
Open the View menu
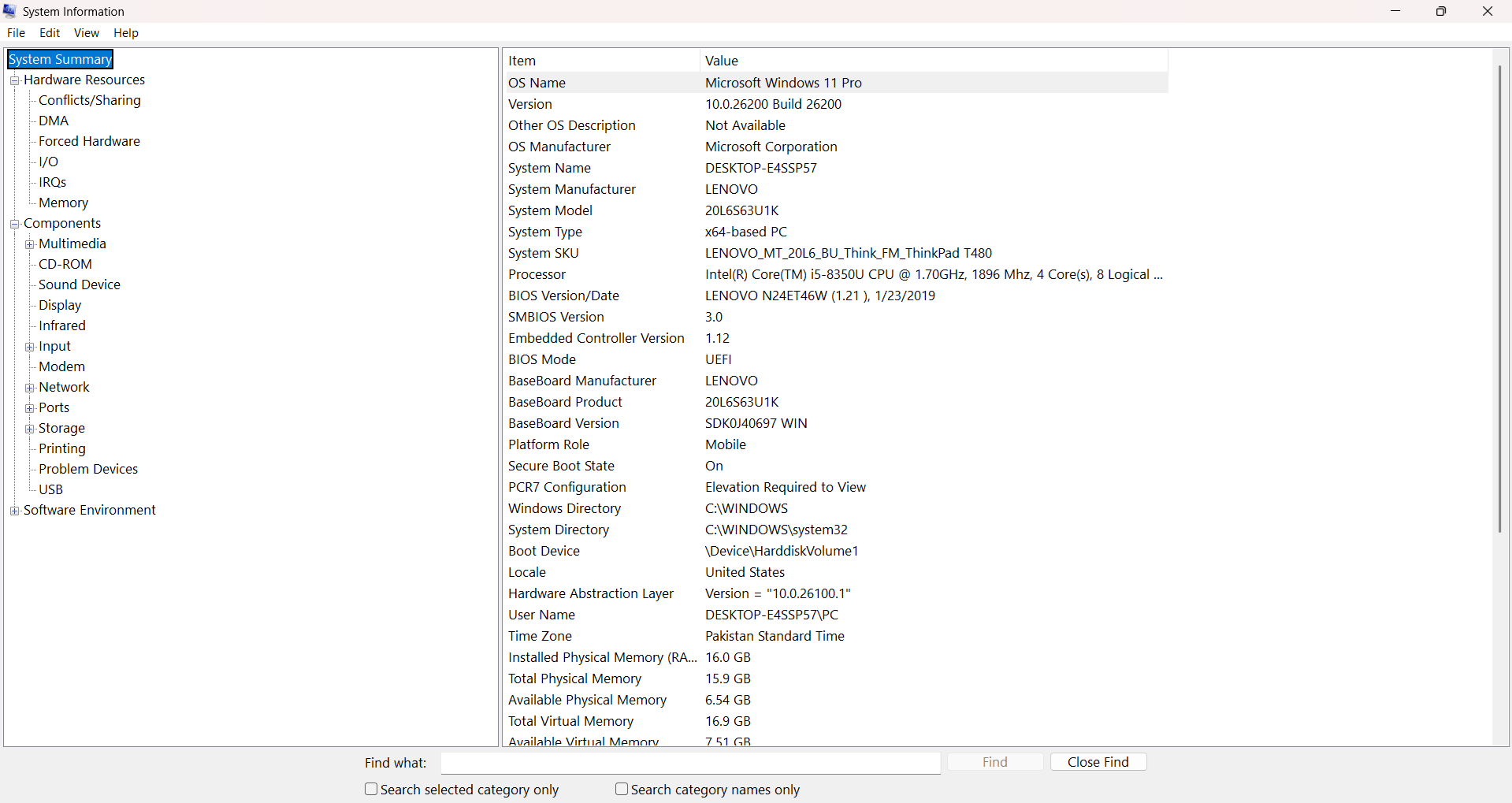click(87, 33)
